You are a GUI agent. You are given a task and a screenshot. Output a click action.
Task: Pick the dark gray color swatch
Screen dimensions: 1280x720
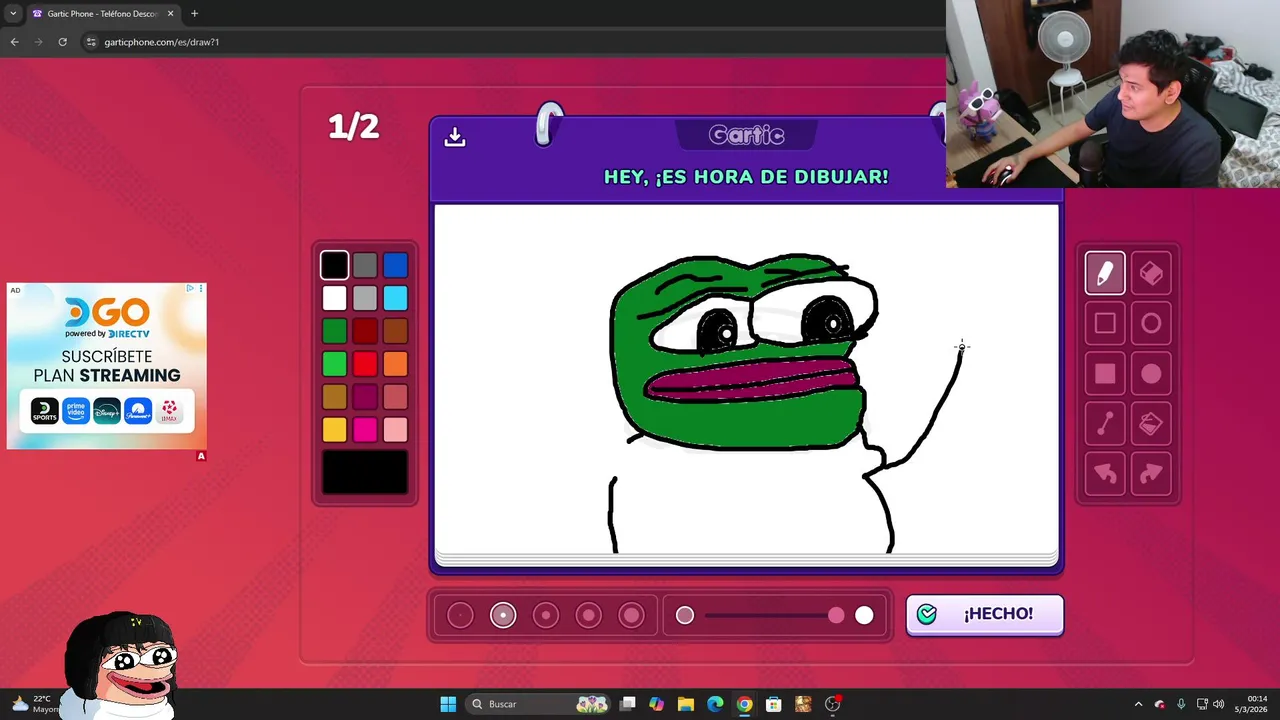pos(365,265)
